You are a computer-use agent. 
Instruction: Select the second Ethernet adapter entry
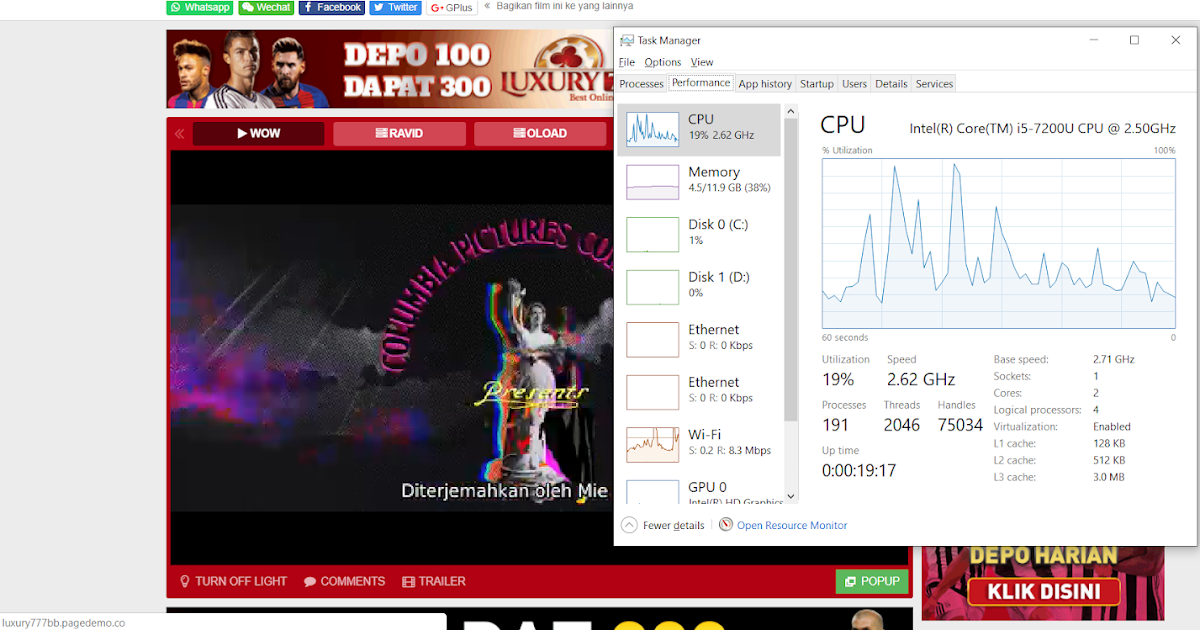(x=699, y=390)
